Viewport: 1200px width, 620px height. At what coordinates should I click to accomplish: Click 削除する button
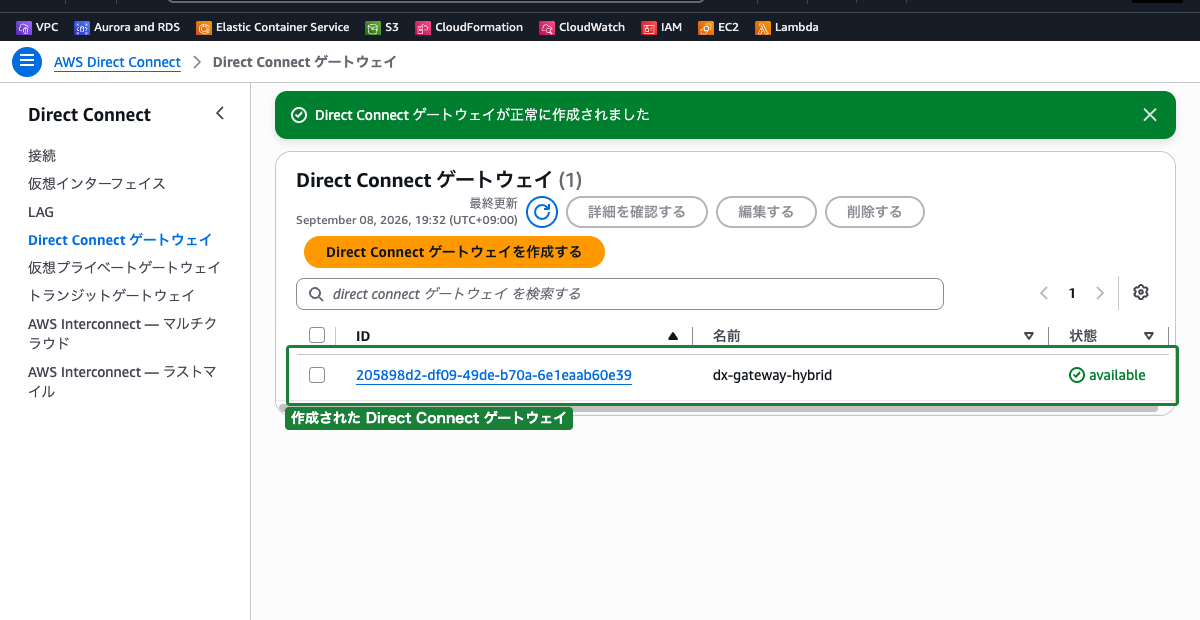874,212
